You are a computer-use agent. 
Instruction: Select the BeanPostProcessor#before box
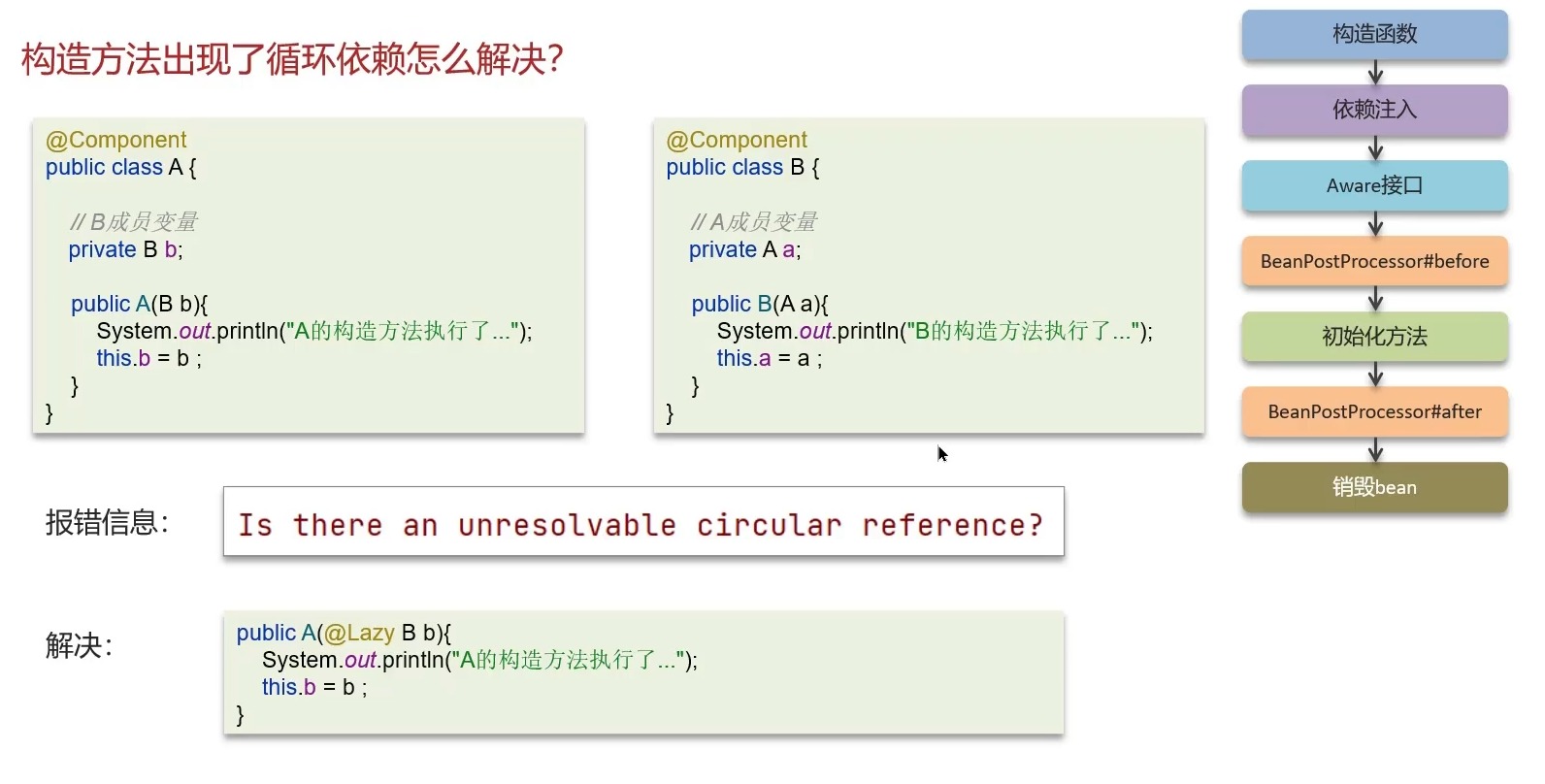(x=1374, y=261)
